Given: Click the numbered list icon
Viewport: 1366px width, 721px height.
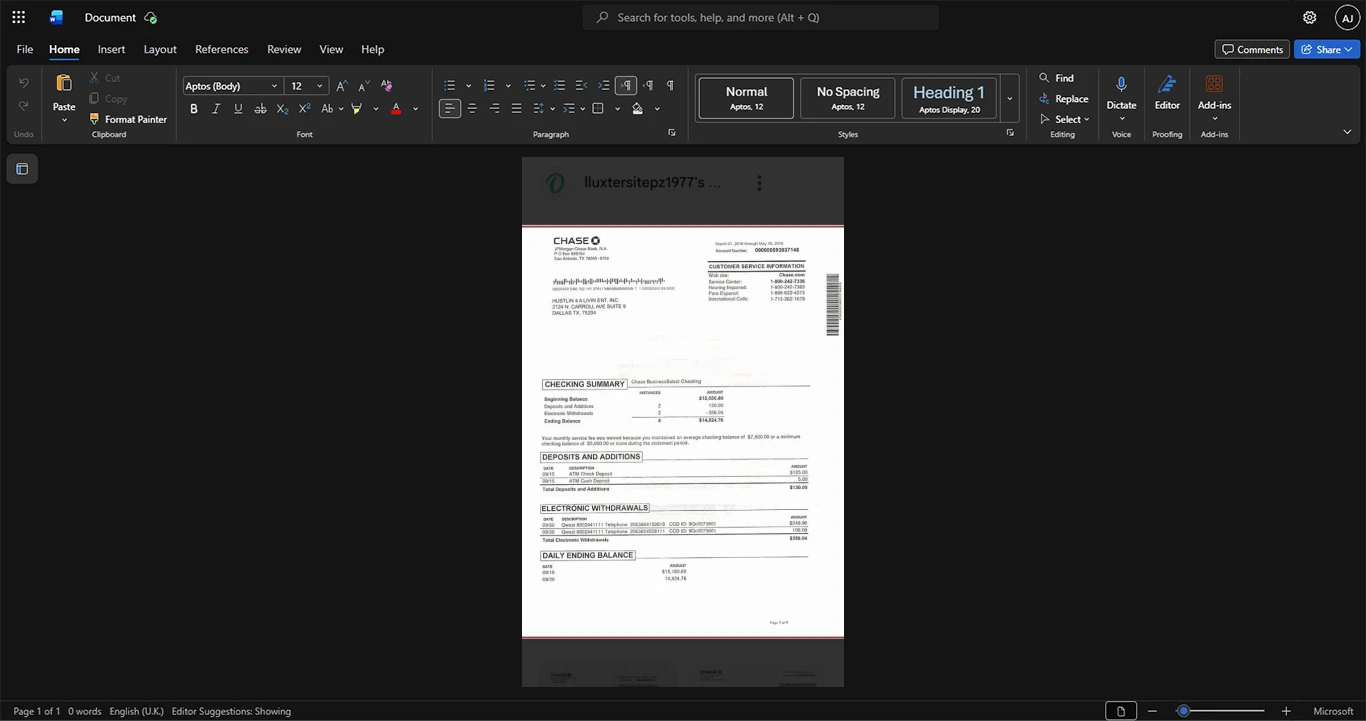Looking at the screenshot, I should pos(489,86).
